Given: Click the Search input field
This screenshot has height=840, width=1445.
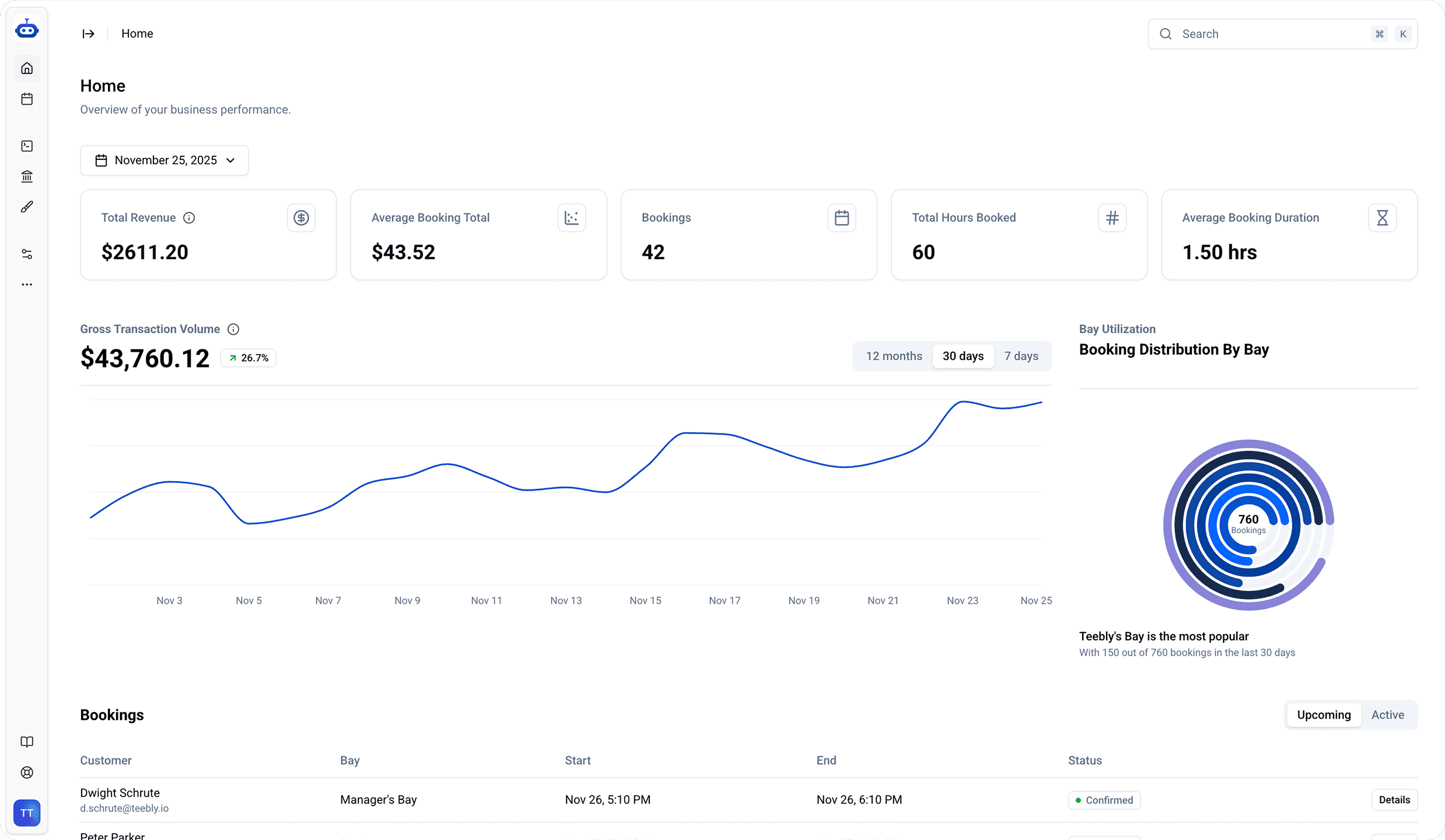Looking at the screenshot, I should pos(1272,34).
